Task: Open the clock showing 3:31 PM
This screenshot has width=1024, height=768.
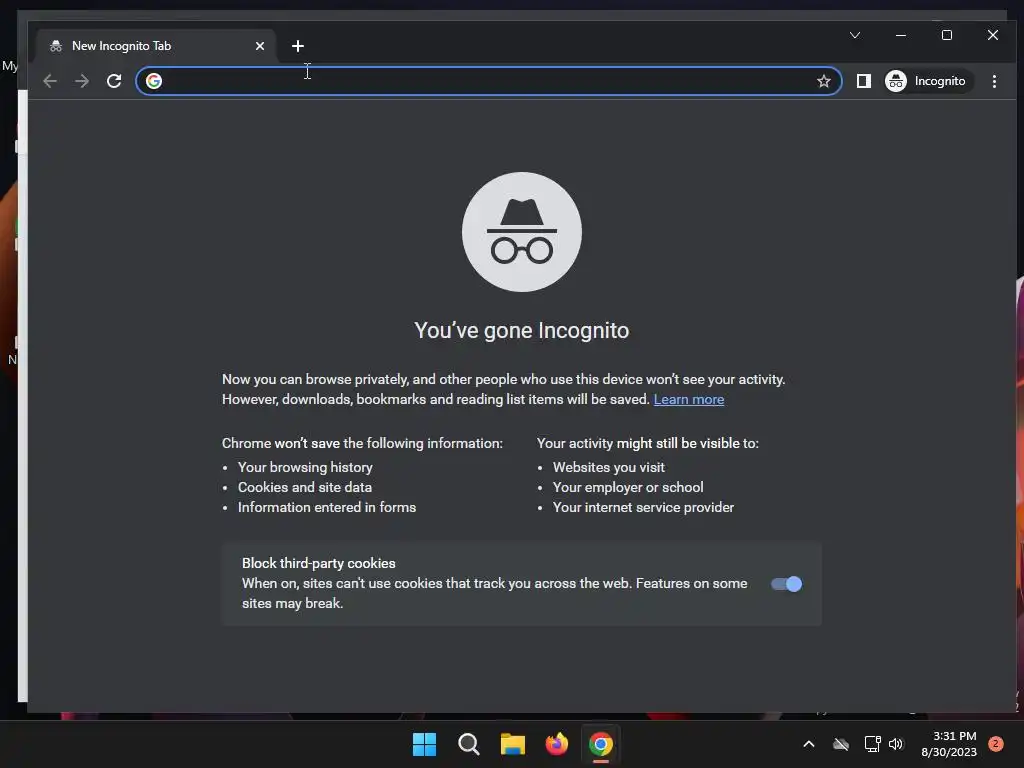Action: coord(949,744)
